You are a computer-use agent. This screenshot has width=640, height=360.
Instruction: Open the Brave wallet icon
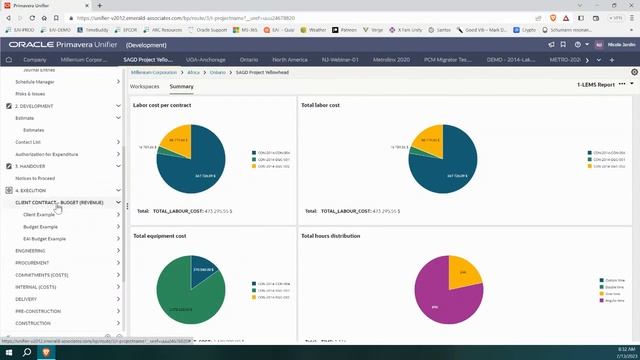[x=596, y=18]
